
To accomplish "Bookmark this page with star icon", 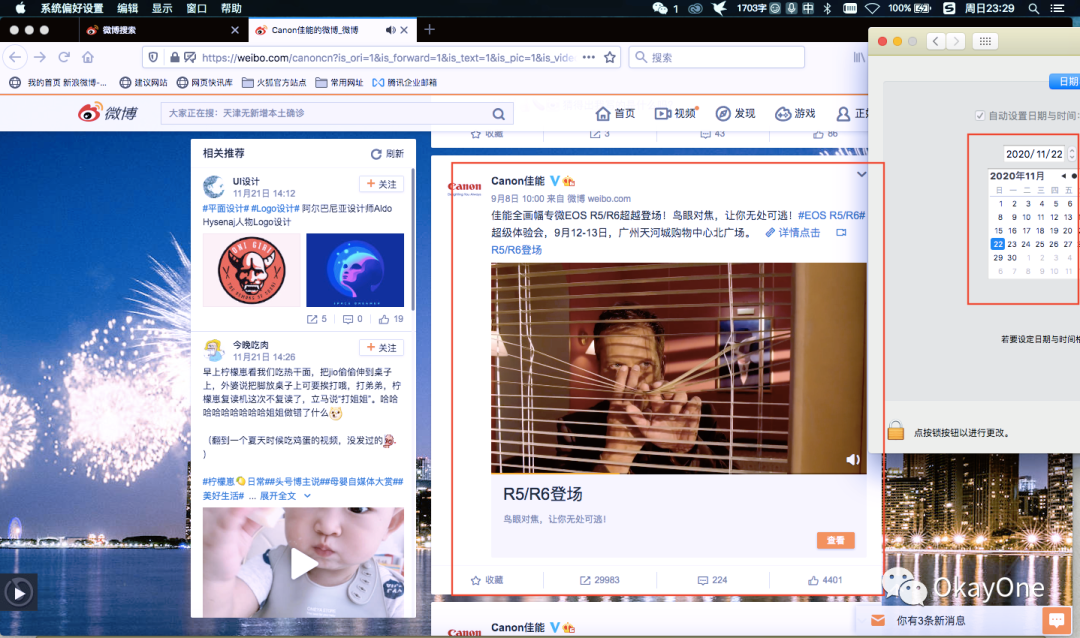I will (610, 57).
